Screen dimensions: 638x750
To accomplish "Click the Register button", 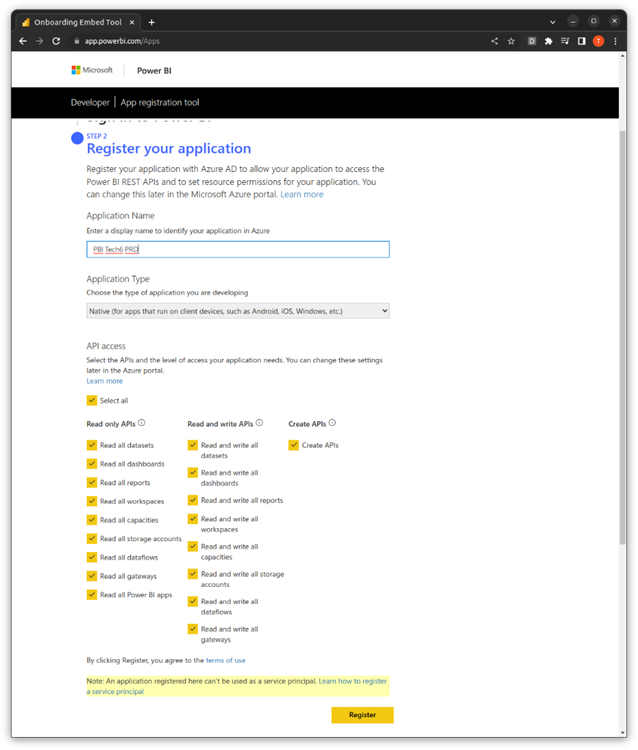I will tap(362, 715).
